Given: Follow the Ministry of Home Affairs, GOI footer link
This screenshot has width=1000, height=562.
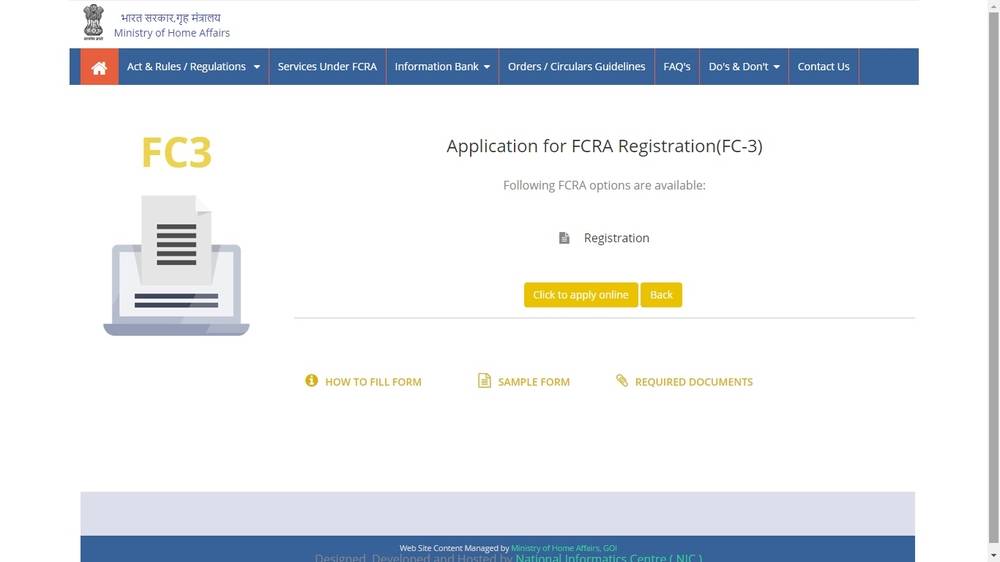Looking at the screenshot, I should tap(564, 548).
